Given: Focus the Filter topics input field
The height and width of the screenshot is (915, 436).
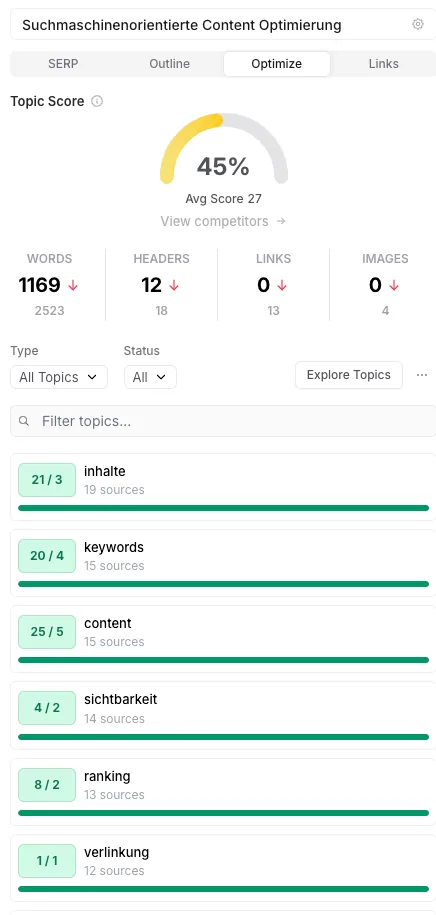Looking at the screenshot, I should [223, 421].
